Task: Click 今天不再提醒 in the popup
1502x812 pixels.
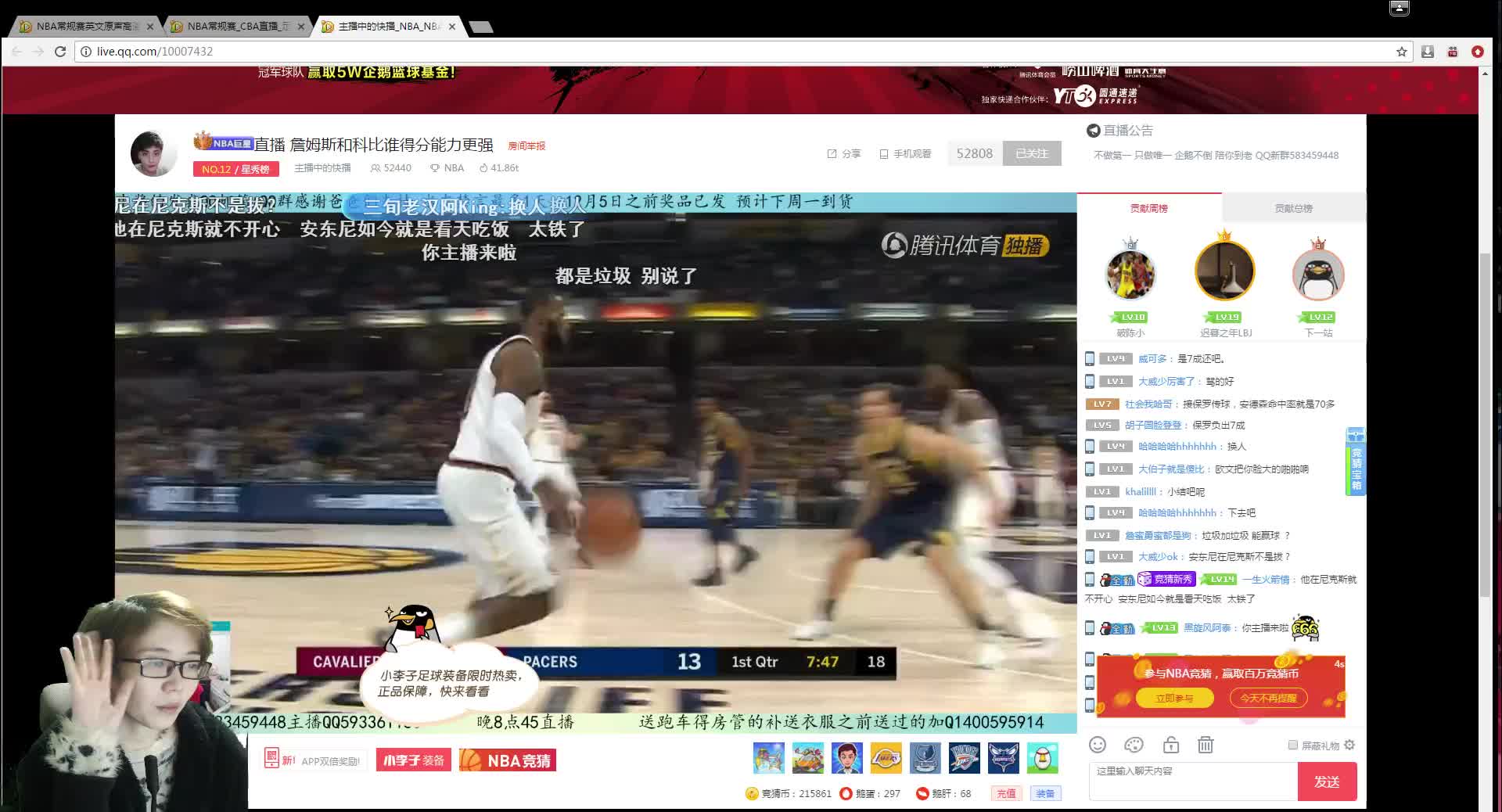Action: click(x=1268, y=698)
